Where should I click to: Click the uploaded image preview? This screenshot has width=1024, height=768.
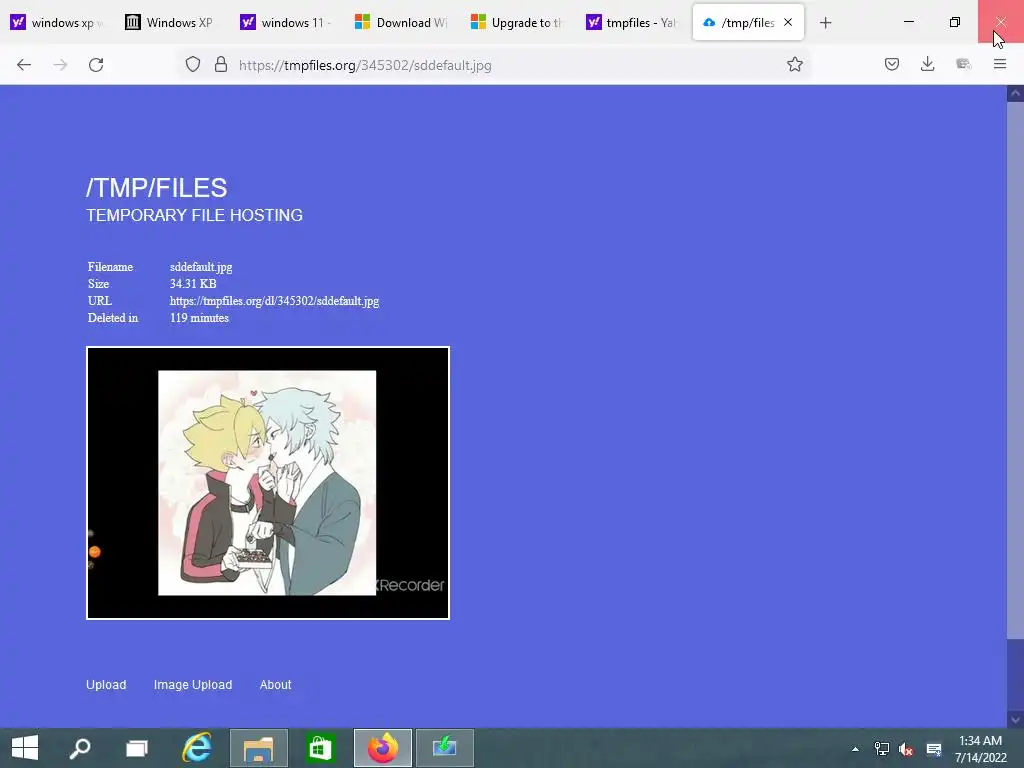(x=268, y=483)
